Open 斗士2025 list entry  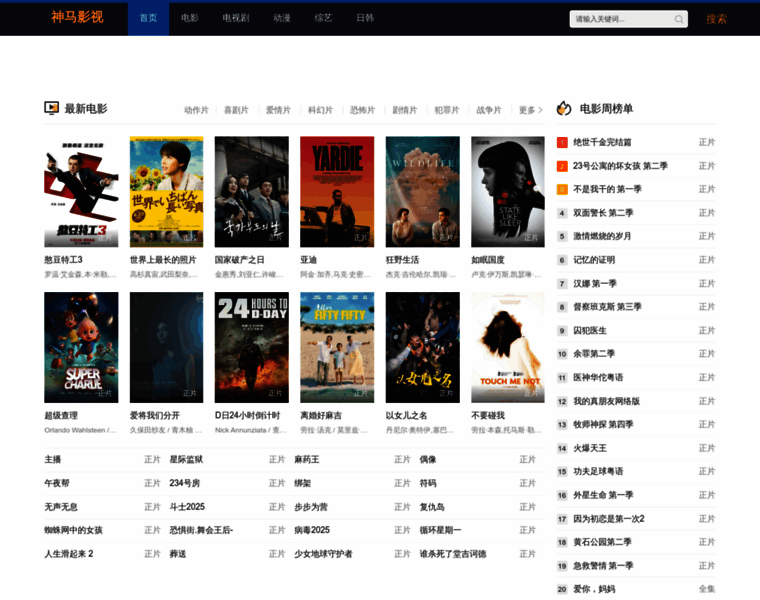pos(187,507)
